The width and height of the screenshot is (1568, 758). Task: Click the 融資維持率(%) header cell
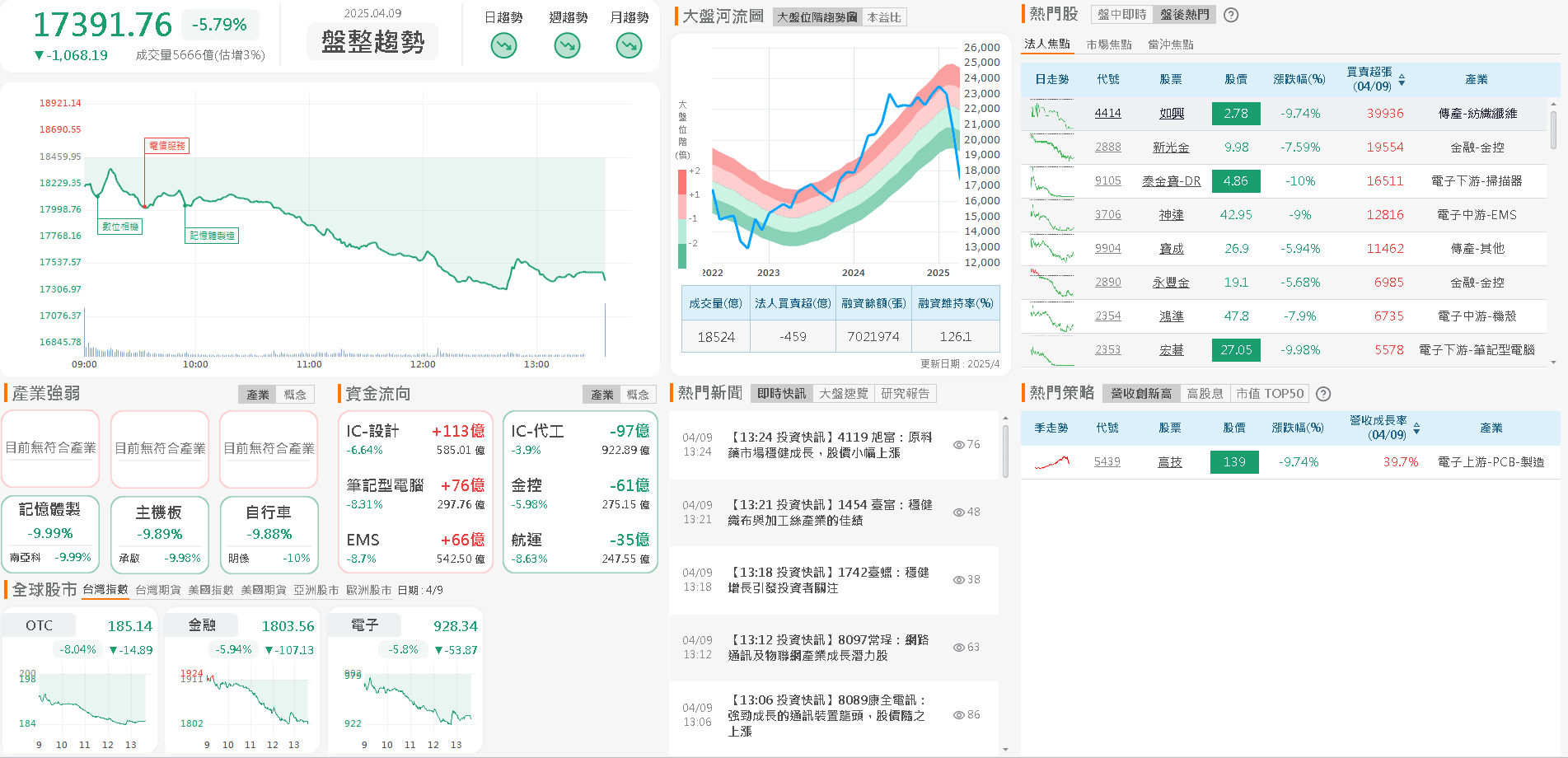[956, 303]
